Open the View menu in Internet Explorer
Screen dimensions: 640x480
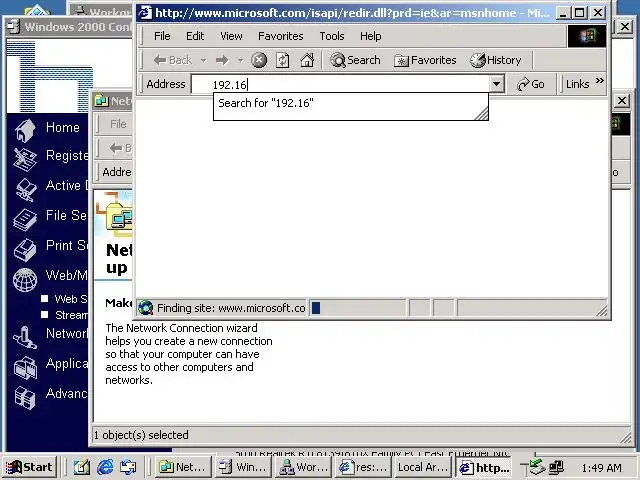click(x=231, y=36)
